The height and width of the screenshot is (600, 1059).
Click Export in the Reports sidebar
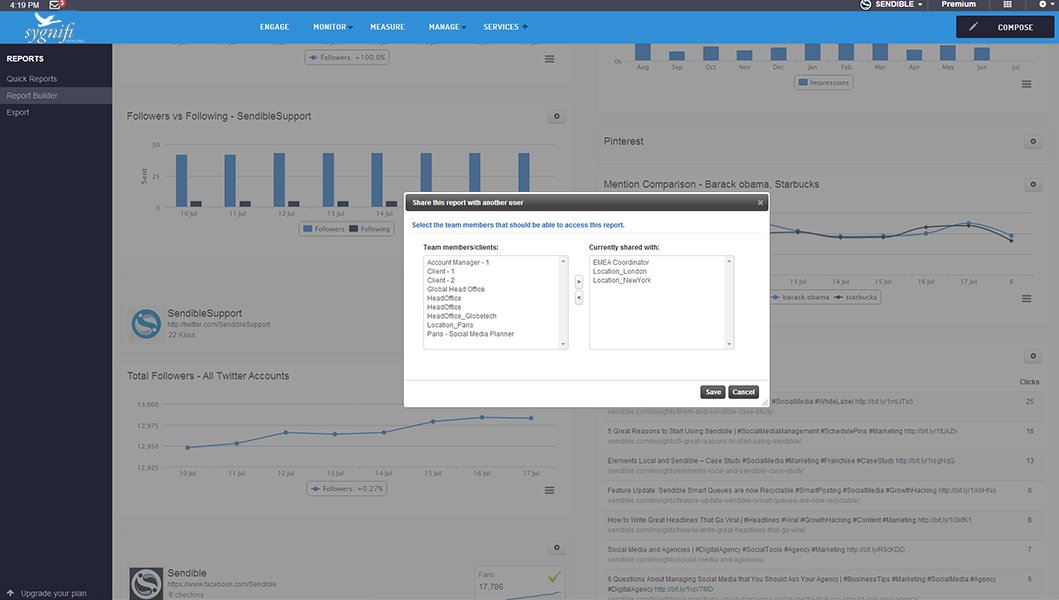[18, 112]
